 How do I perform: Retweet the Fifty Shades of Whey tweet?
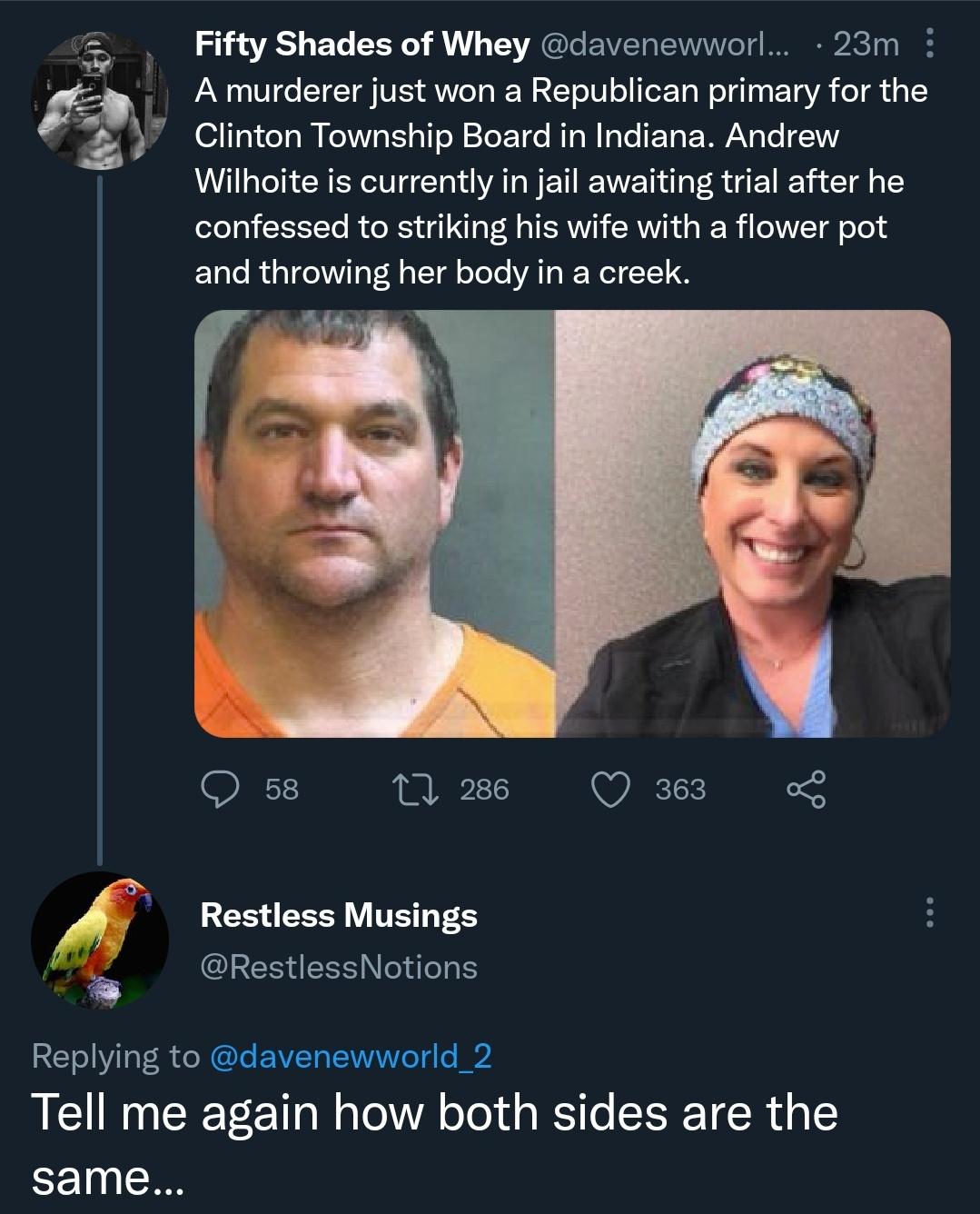pyautogui.click(x=414, y=789)
